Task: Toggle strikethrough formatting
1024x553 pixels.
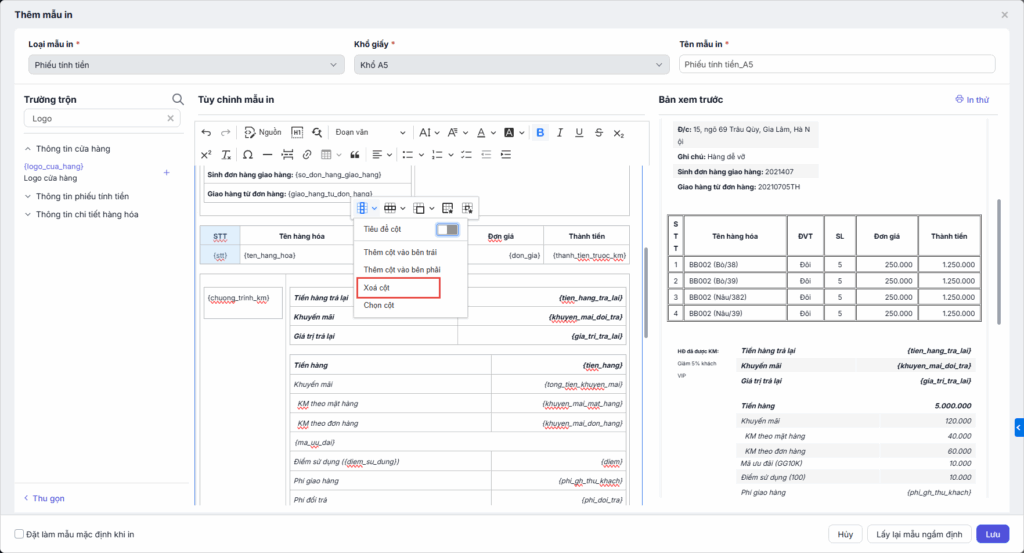Action: click(599, 133)
